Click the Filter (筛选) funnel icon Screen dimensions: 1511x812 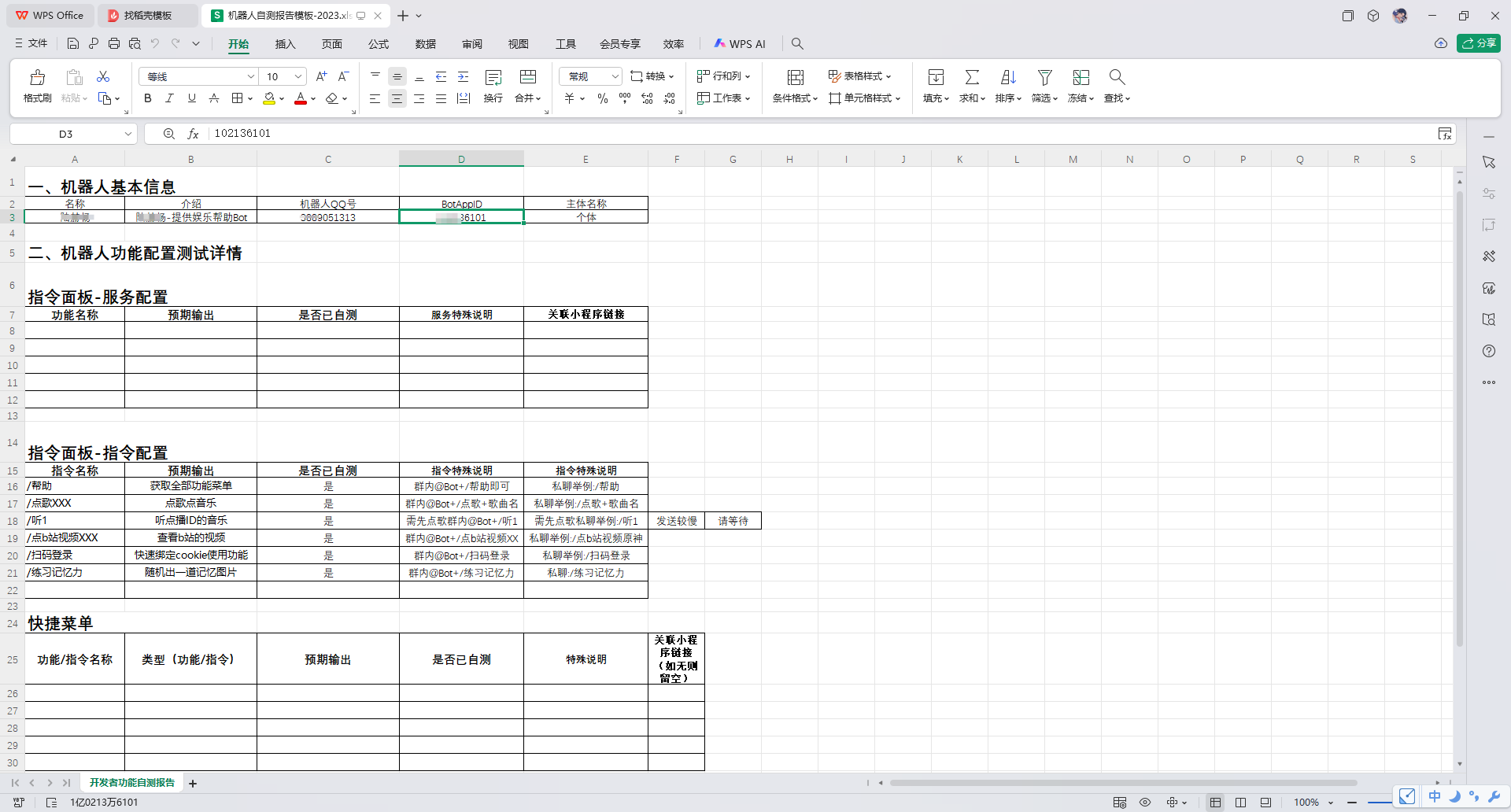pos(1044,78)
